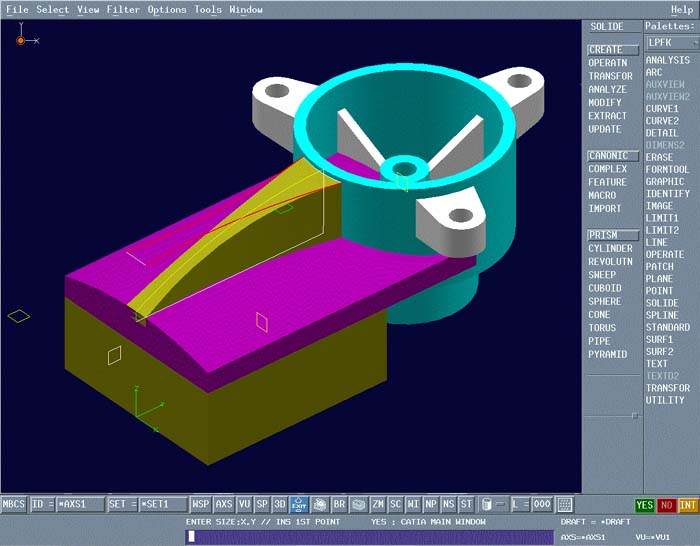Viewport: 700px width, 546px height.
Task: Open the Filter menu
Action: [x=123, y=10]
